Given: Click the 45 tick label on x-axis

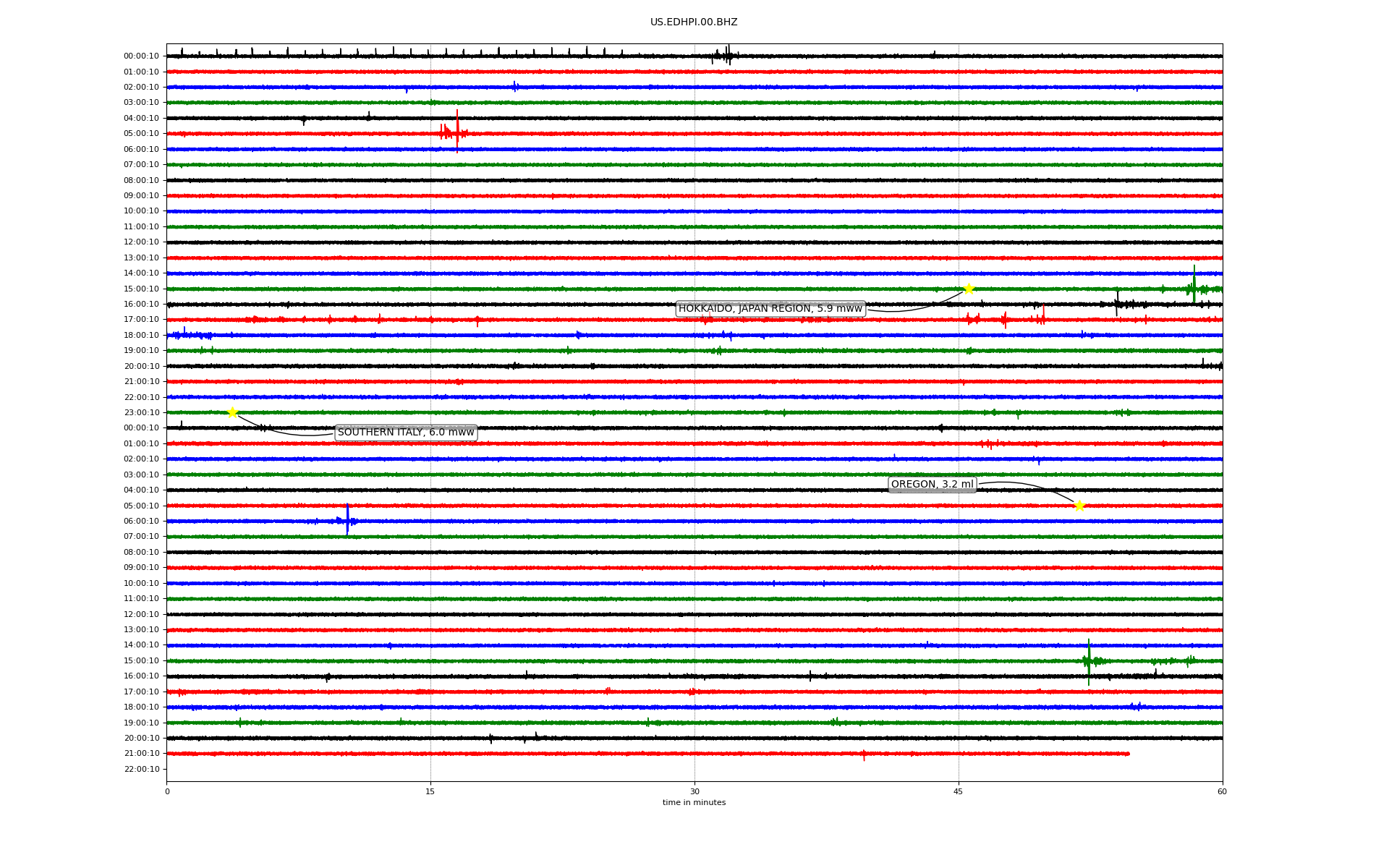Looking at the screenshot, I should point(958,791).
